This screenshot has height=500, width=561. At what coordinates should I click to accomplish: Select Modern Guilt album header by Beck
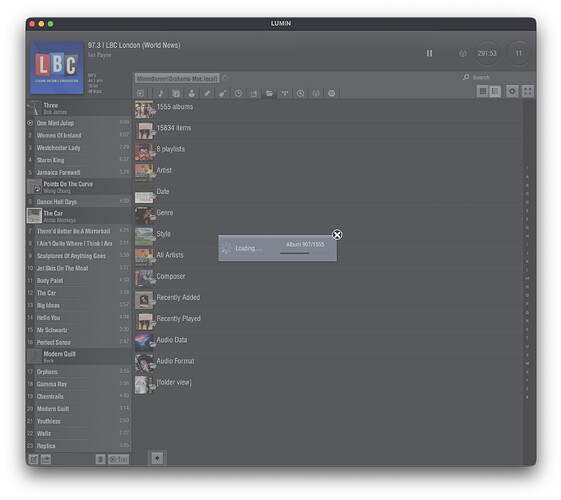pos(79,357)
